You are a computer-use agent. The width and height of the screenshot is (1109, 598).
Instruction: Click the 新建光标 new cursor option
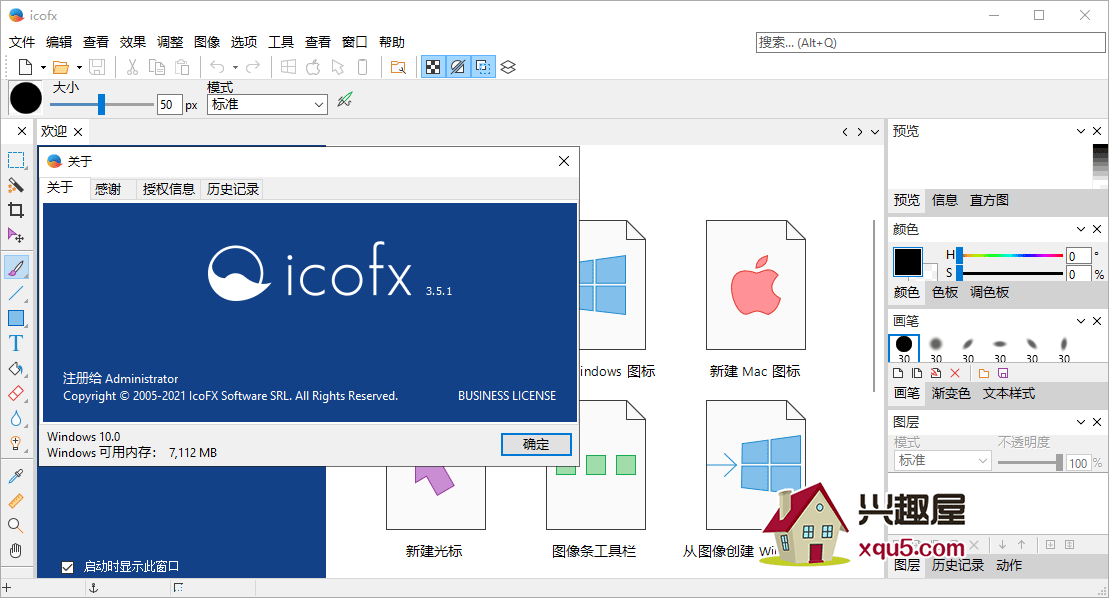point(434,551)
